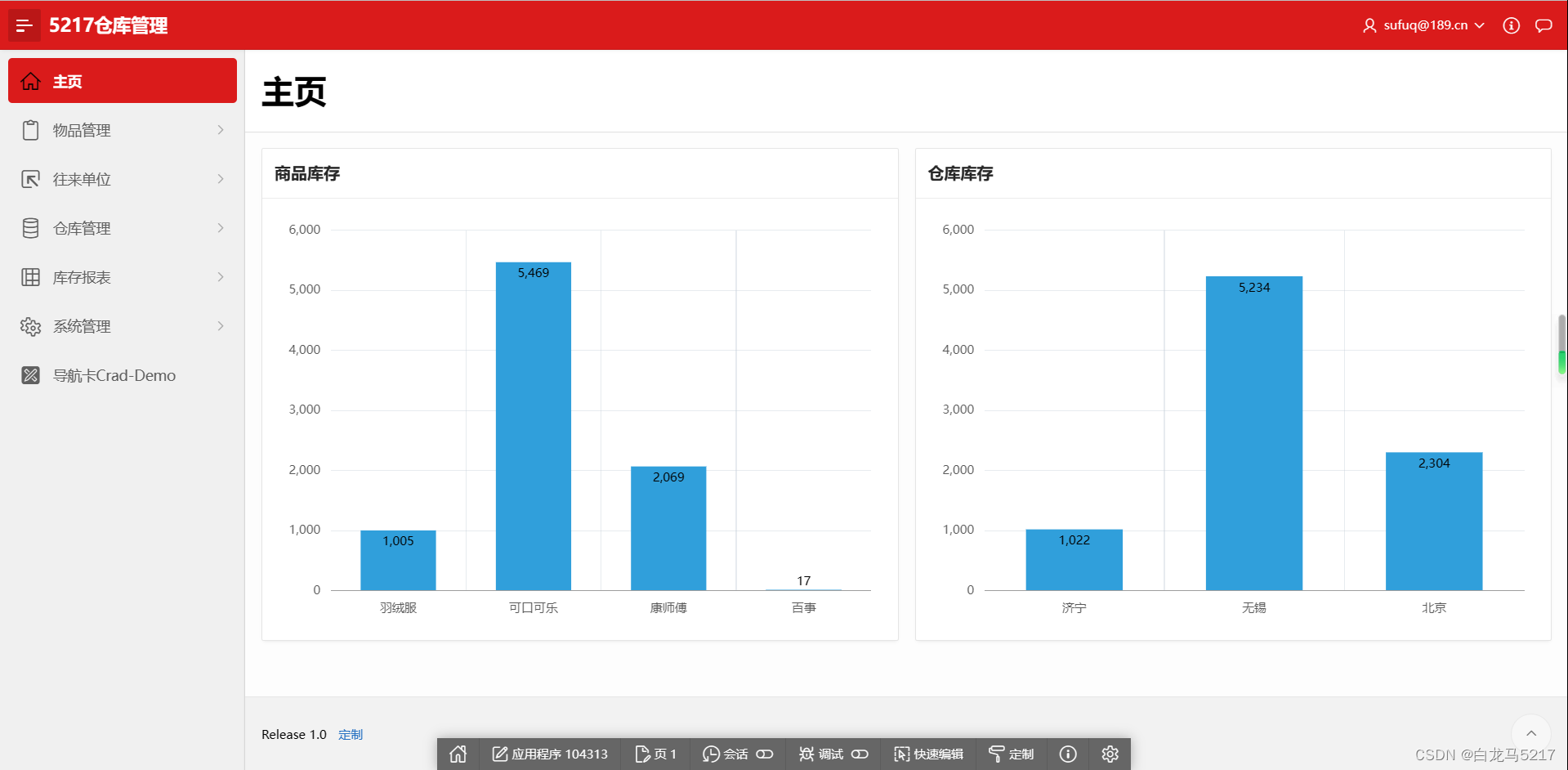Select 主页 in the side navigation

click(x=123, y=81)
